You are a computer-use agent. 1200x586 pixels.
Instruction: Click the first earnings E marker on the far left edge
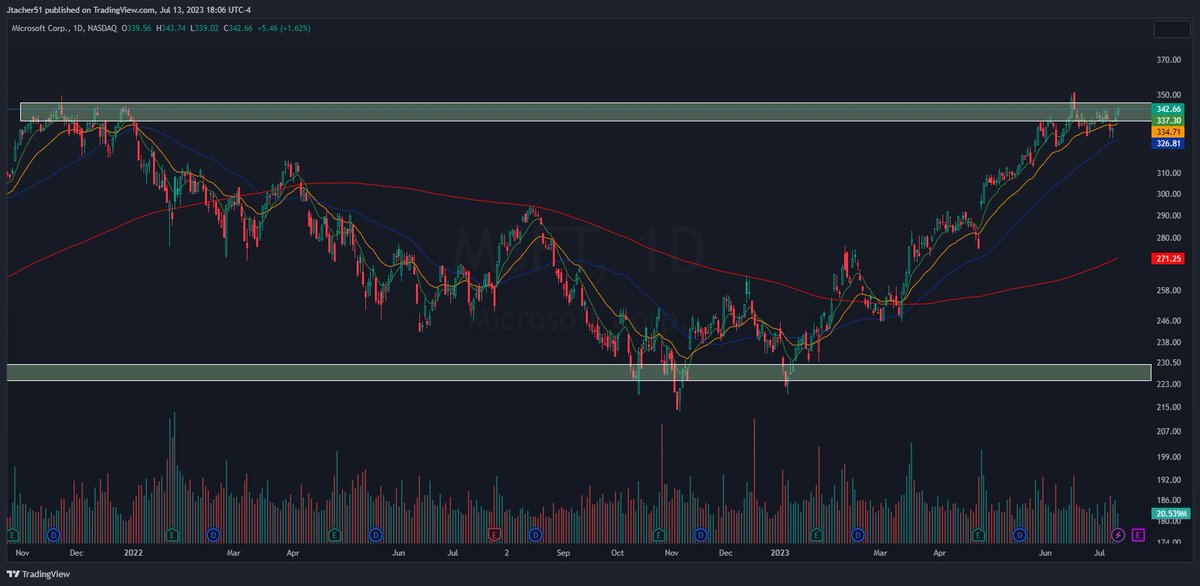(x=13, y=535)
